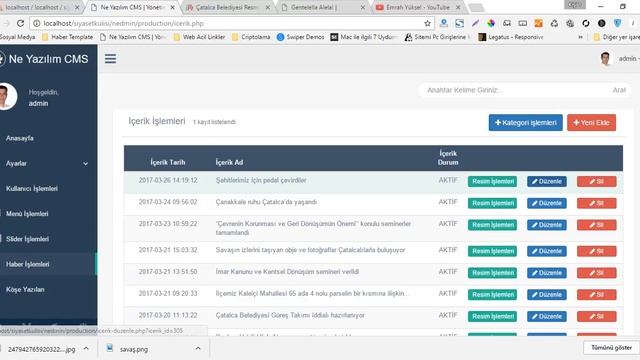This screenshot has height=360, width=640.
Task: Click Resim İşlemleri for İmar Kanunu row
Action: 493,273
